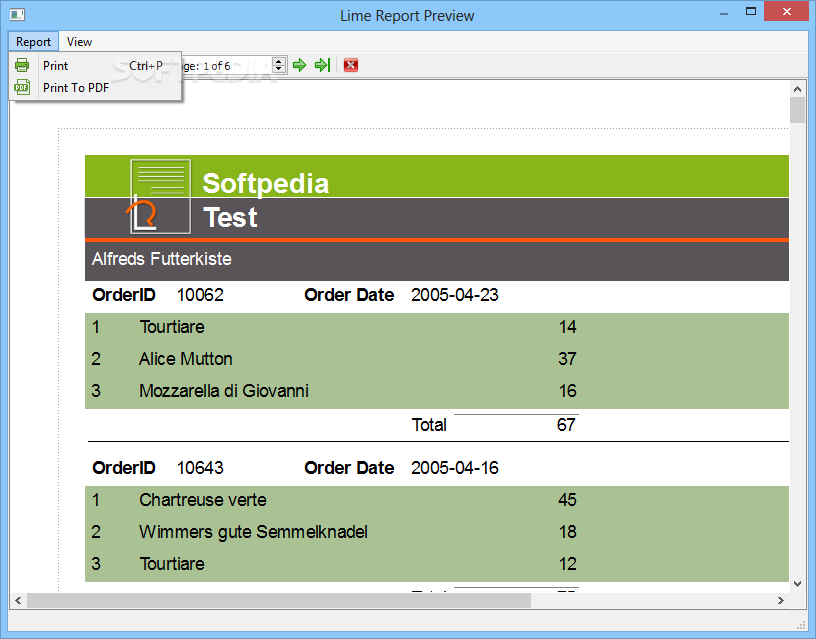Image resolution: width=816 pixels, height=639 pixels.
Task: Click the Alice Mutton row
Action: 437,359
